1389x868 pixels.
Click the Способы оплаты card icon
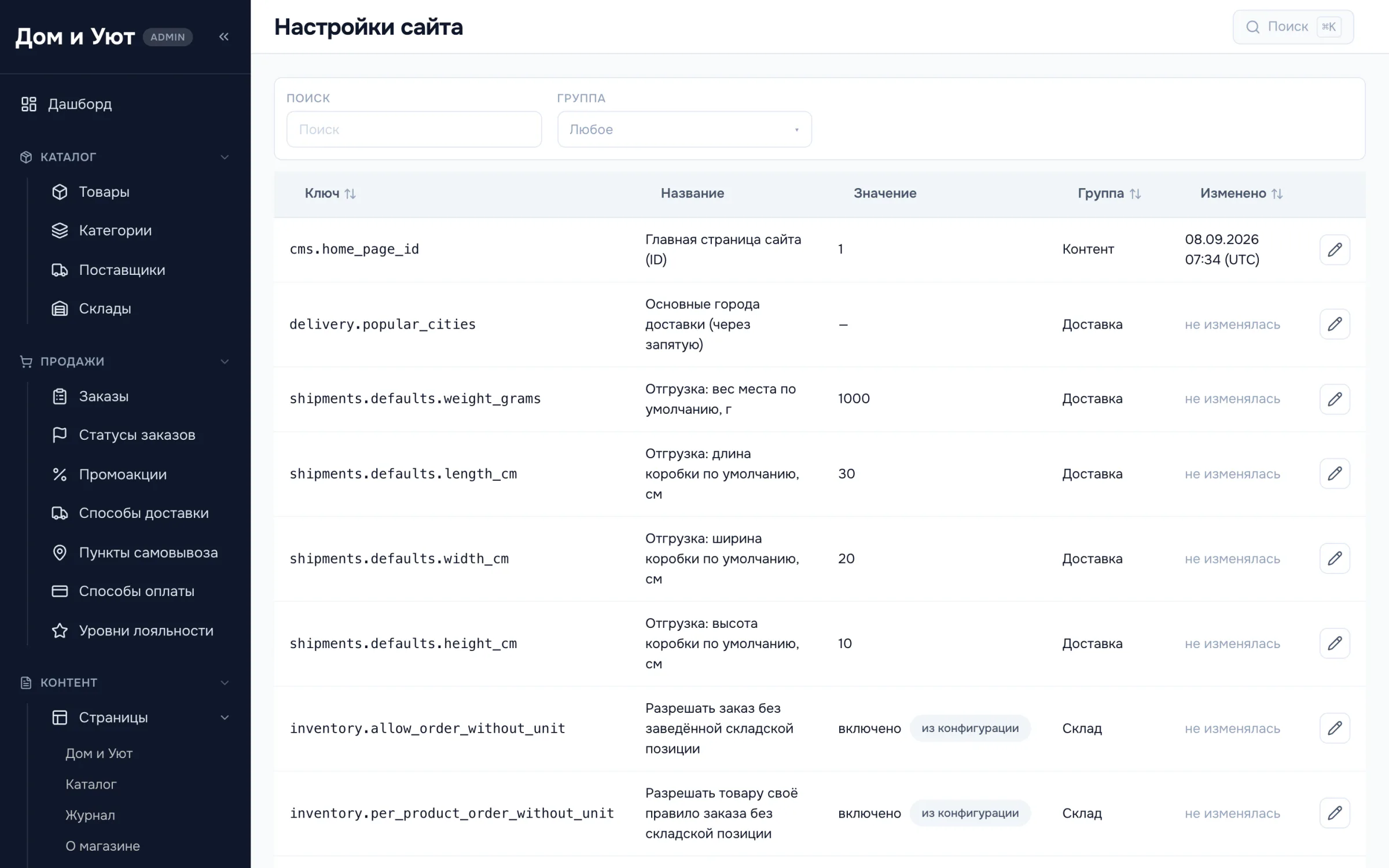pos(60,591)
